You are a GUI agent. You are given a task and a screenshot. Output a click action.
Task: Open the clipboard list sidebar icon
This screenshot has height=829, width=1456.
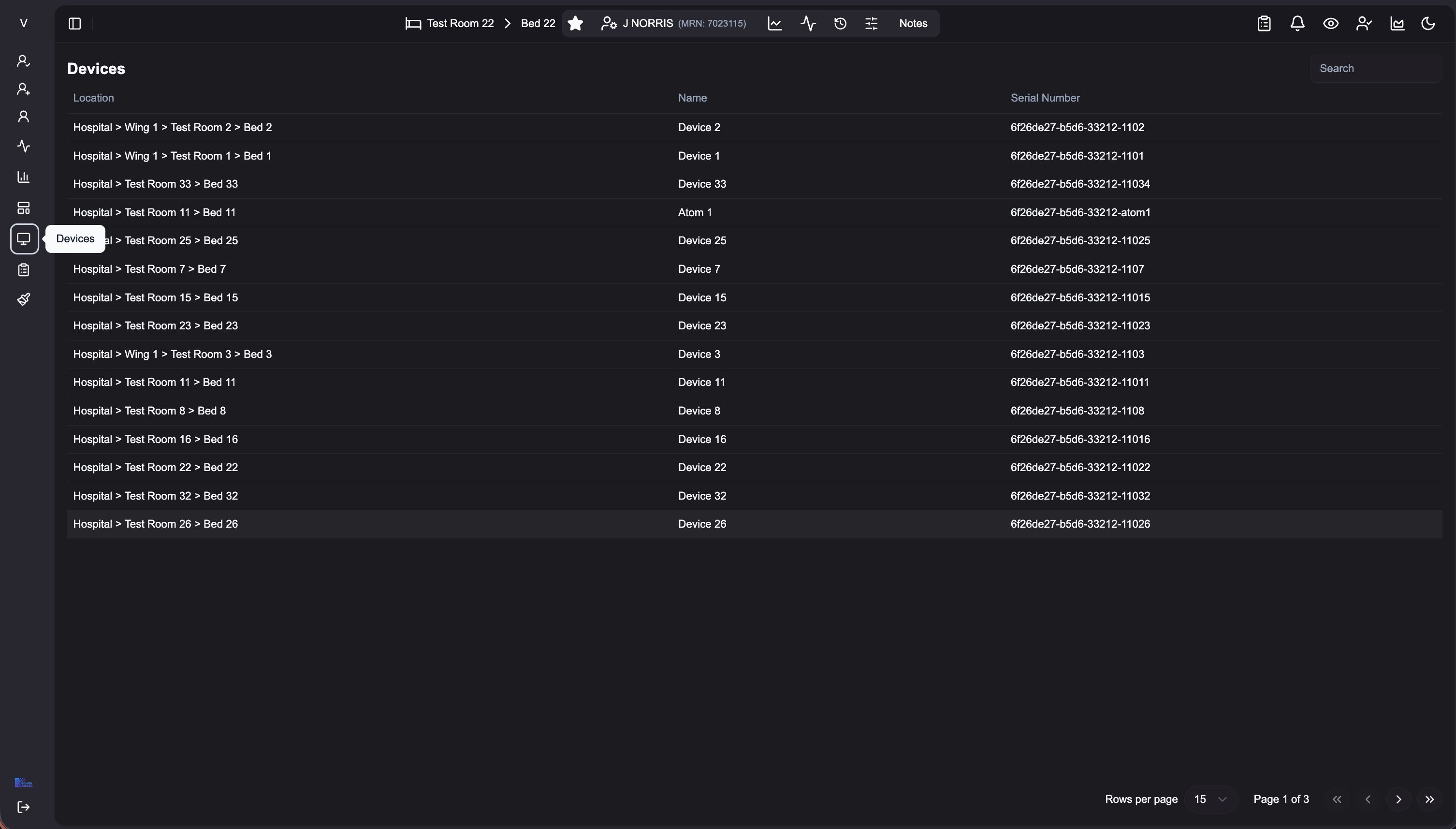tap(23, 270)
